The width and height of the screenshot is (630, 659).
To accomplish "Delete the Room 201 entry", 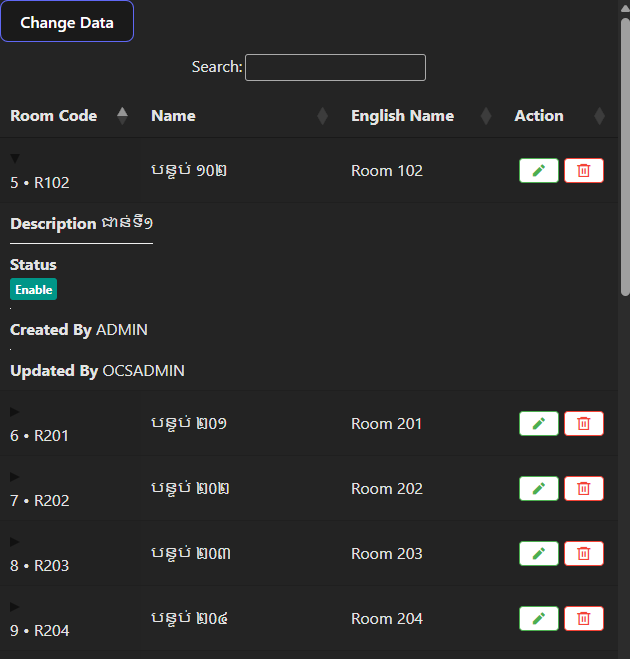I will (x=584, y=424).
